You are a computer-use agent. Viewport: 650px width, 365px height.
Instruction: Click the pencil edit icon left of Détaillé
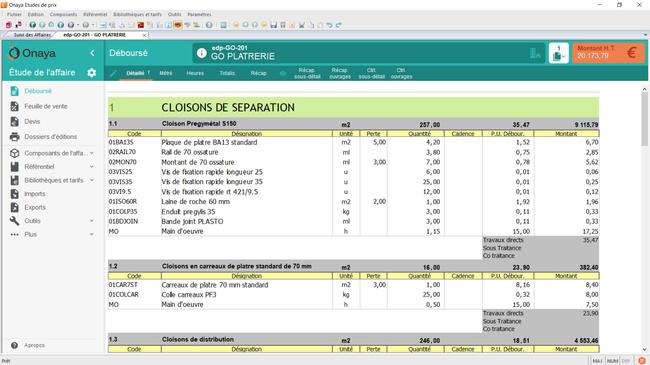[113, 73]
